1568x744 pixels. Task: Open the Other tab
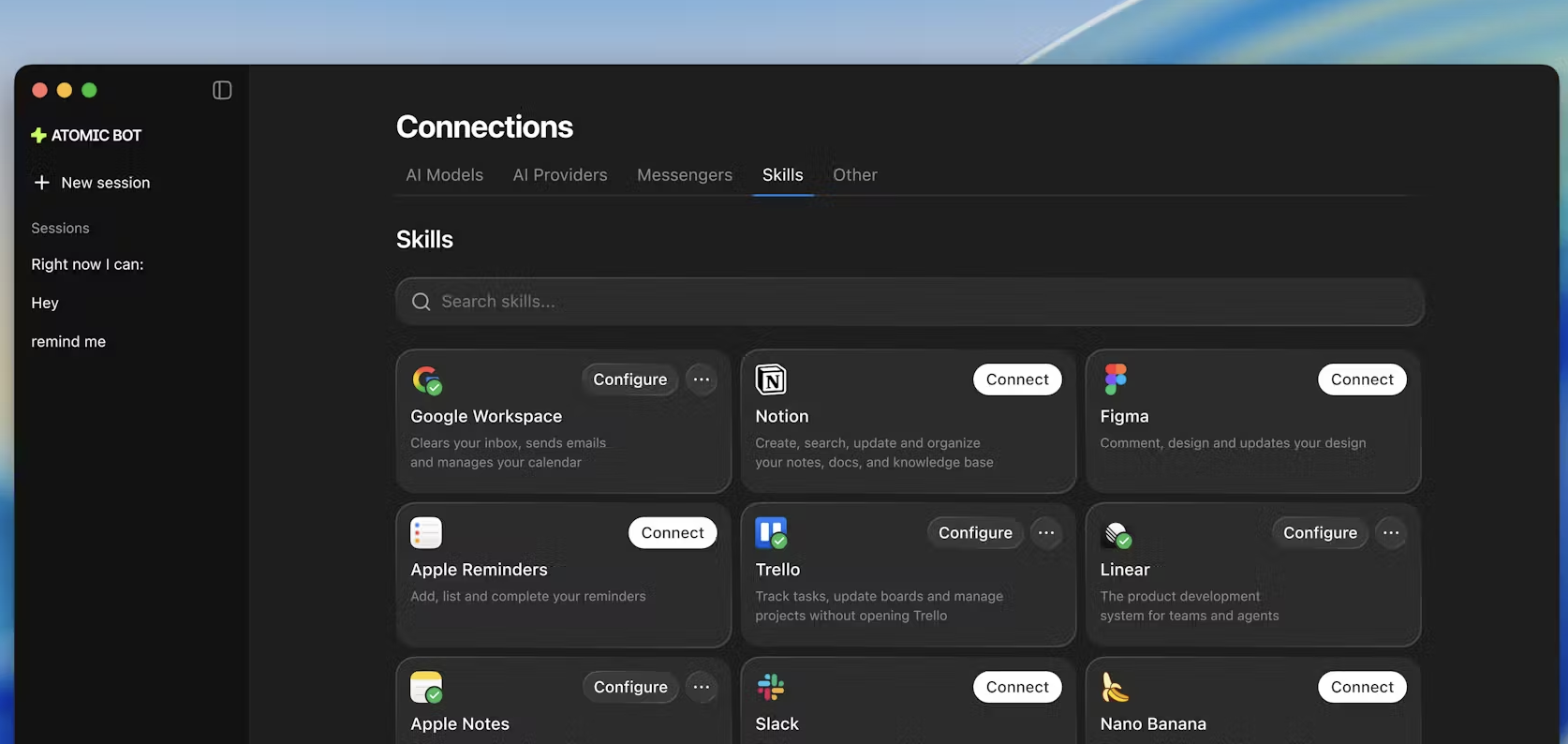click(x=855, y=175)
